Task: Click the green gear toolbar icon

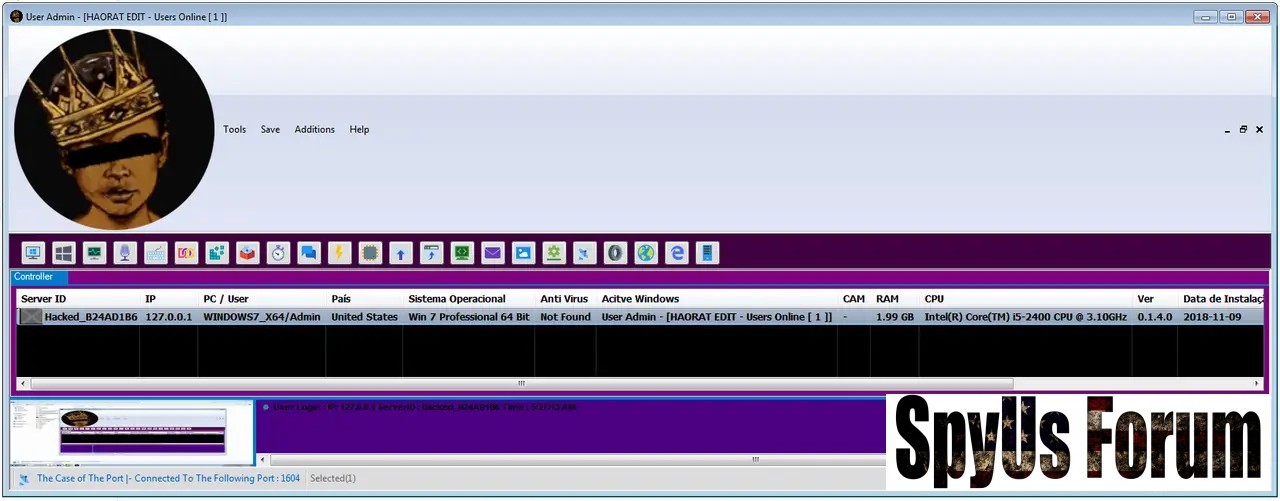Action: point(554,253)
